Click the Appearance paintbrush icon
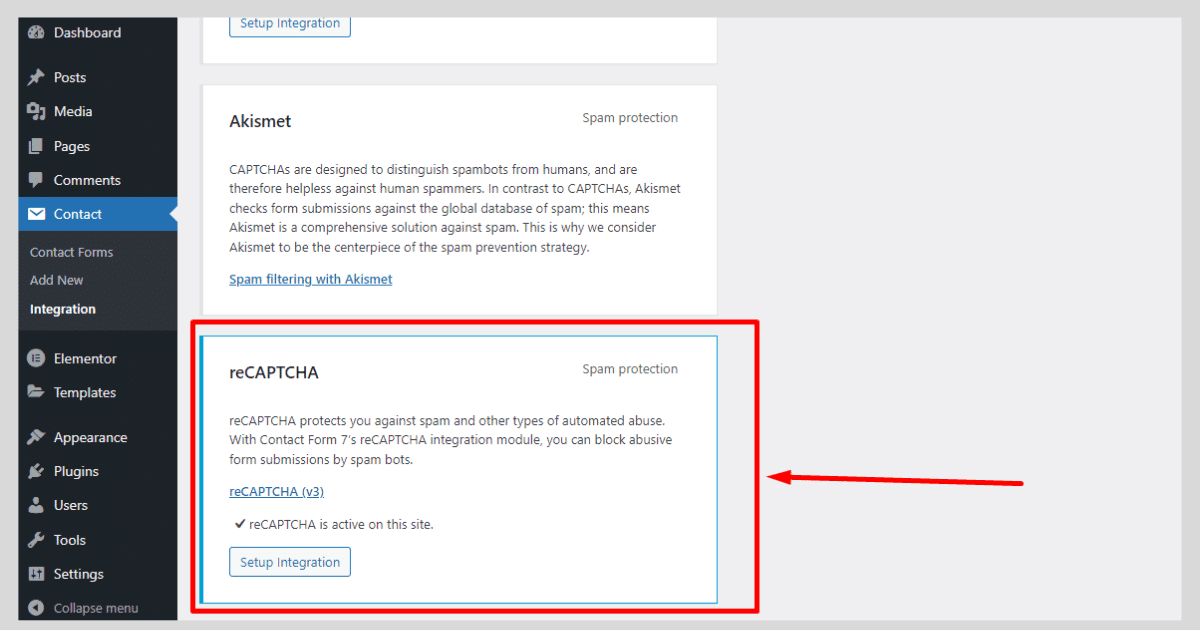This screenshot has width=1200, height=630. [37, 437]
